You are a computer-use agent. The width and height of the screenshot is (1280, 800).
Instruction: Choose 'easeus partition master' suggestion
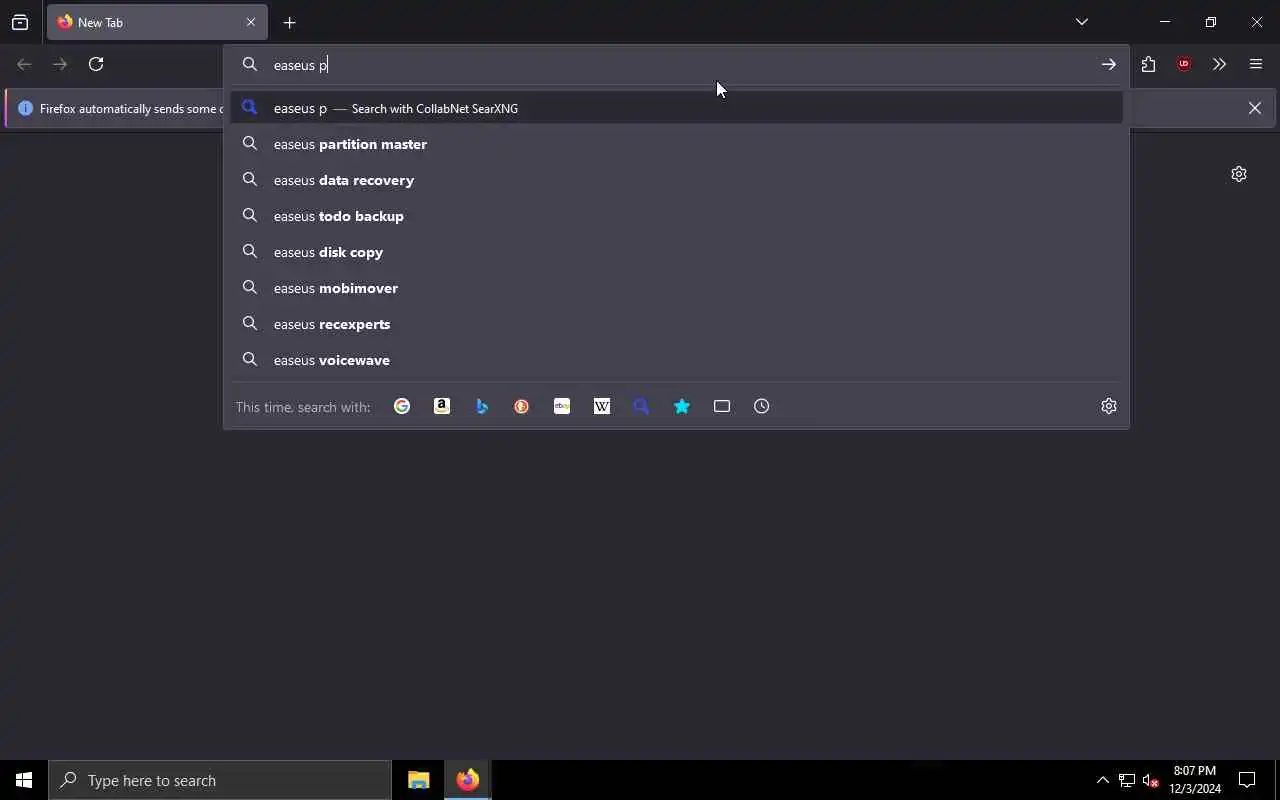tap(676, 144)
